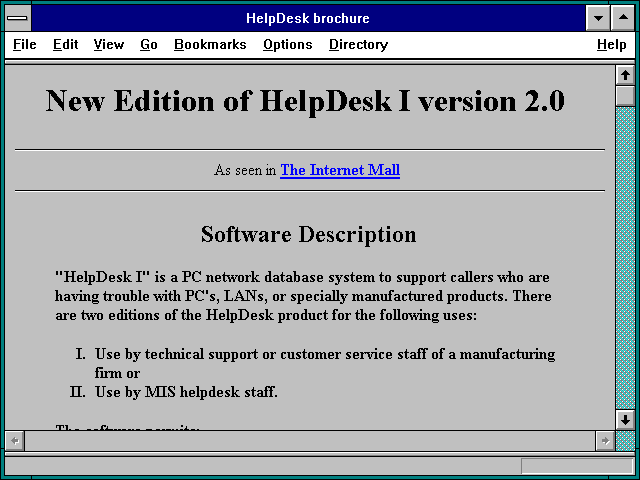Image resolution: width=640 pixels, height=480 pixels.
Task: Minimize the HelpDesk brochure window
Action: click(598, 18)
